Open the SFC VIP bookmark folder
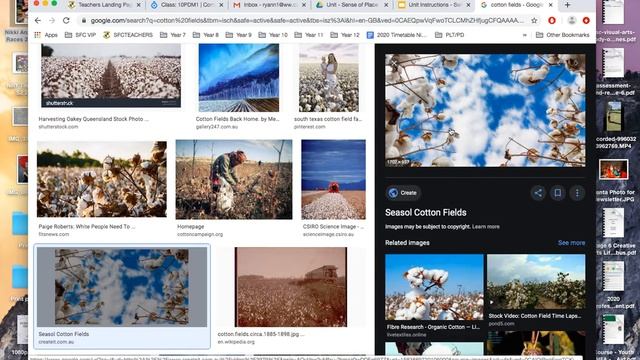Screen dimensions: 640x360 click(x=80, y=35)
